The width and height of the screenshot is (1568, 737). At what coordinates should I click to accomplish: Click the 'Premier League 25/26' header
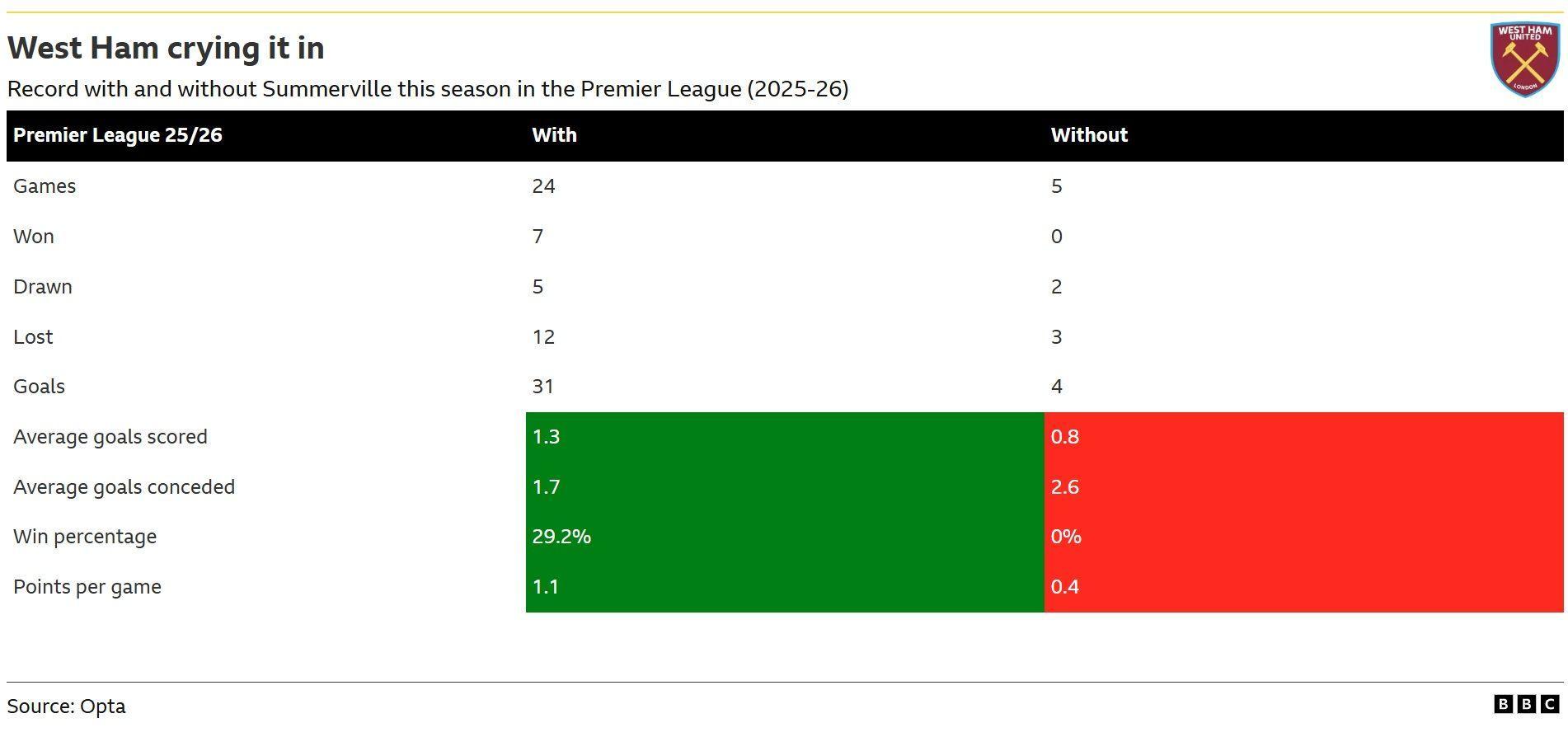pyautogui.click(x=118, y=135)
